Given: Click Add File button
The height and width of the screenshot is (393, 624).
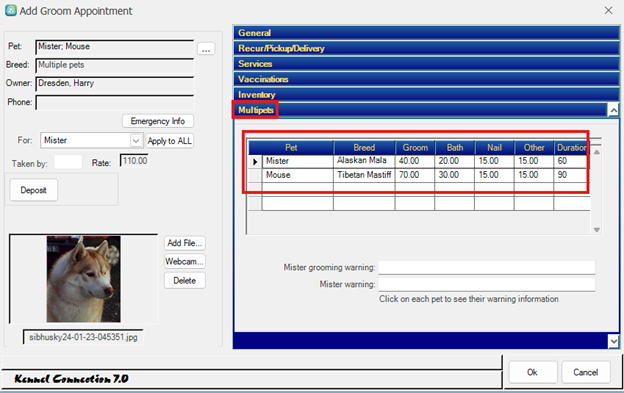Looking at the screenshot, I should click(185, 243).
